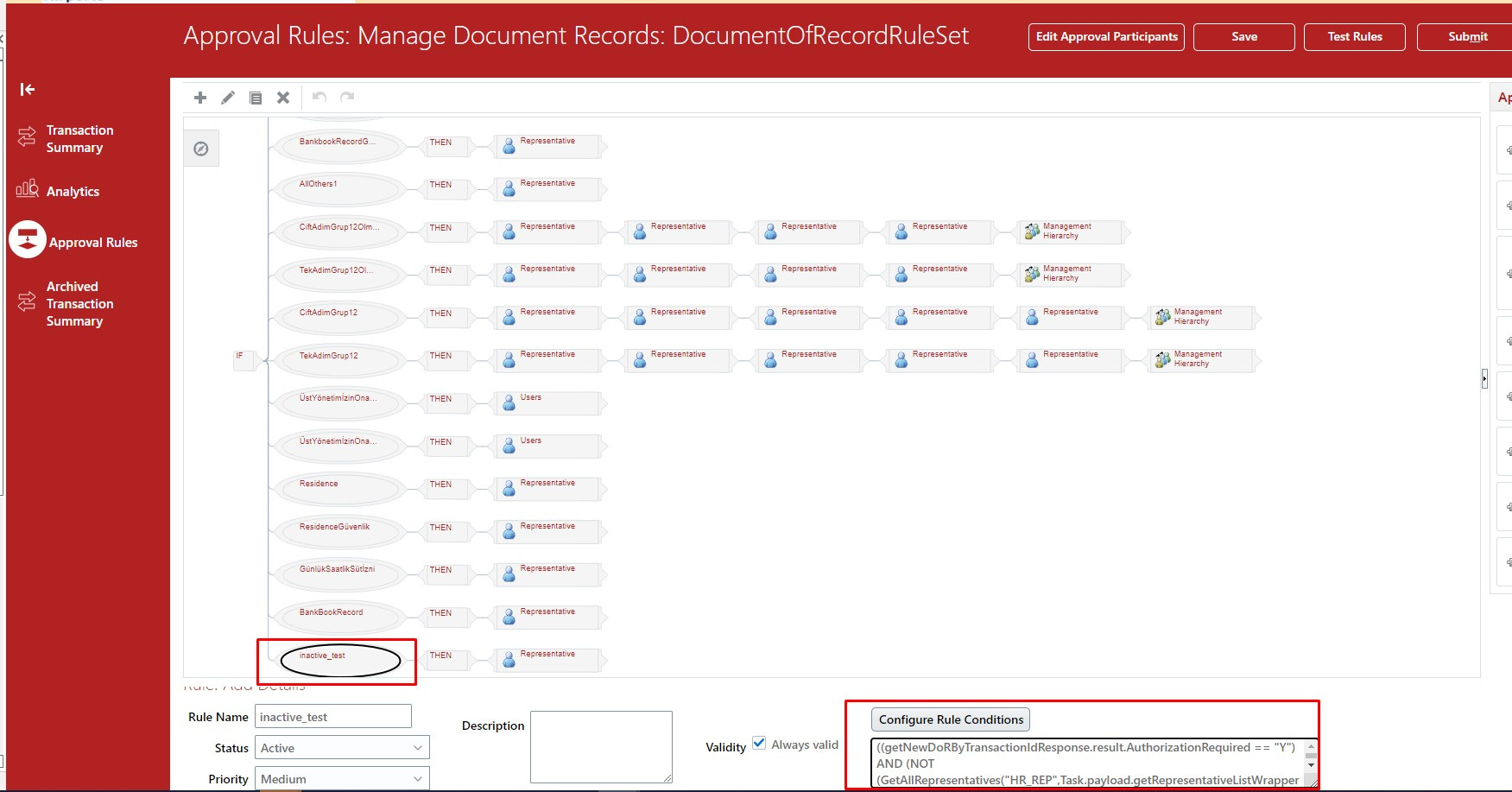Expand the IF condition node
Image resolution: width=1512 pixels, height=792 pixels.
[x=243, y=359]
